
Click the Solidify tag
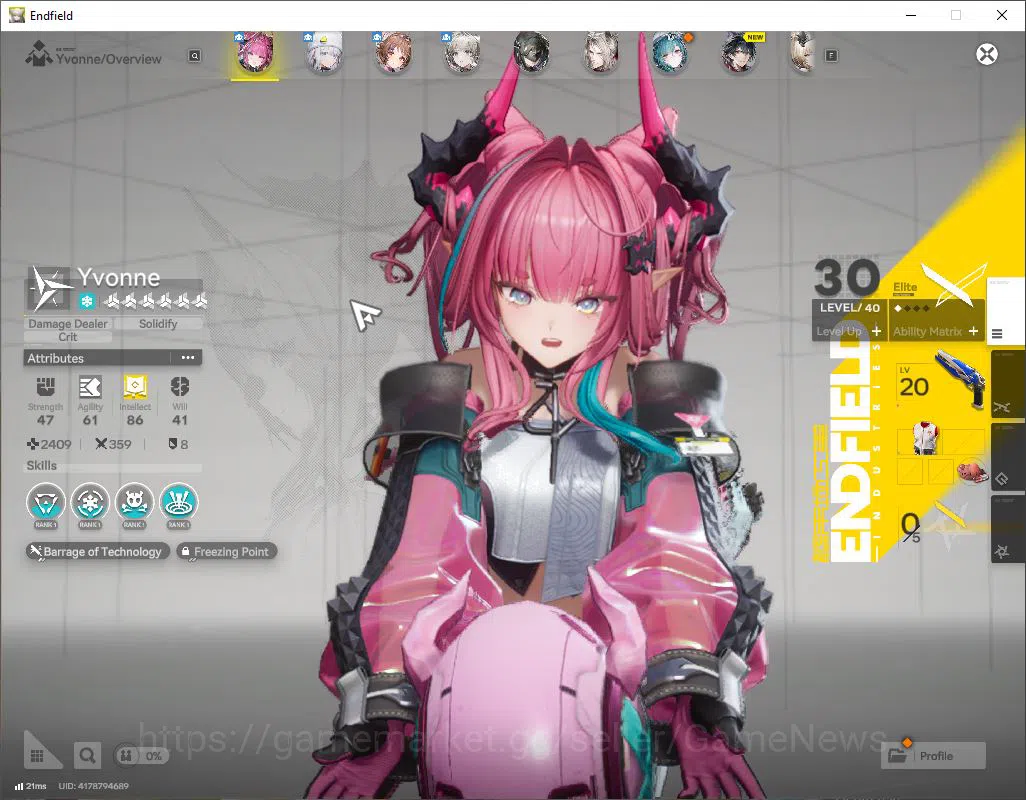coord(158,324)
